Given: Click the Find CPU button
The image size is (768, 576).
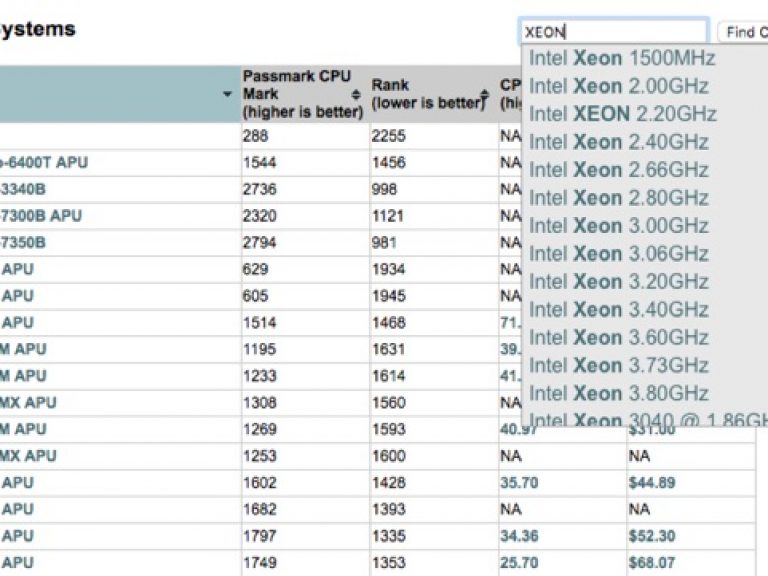Looking at the screenshot, I should pyautogui.click(x=744, y=32).
